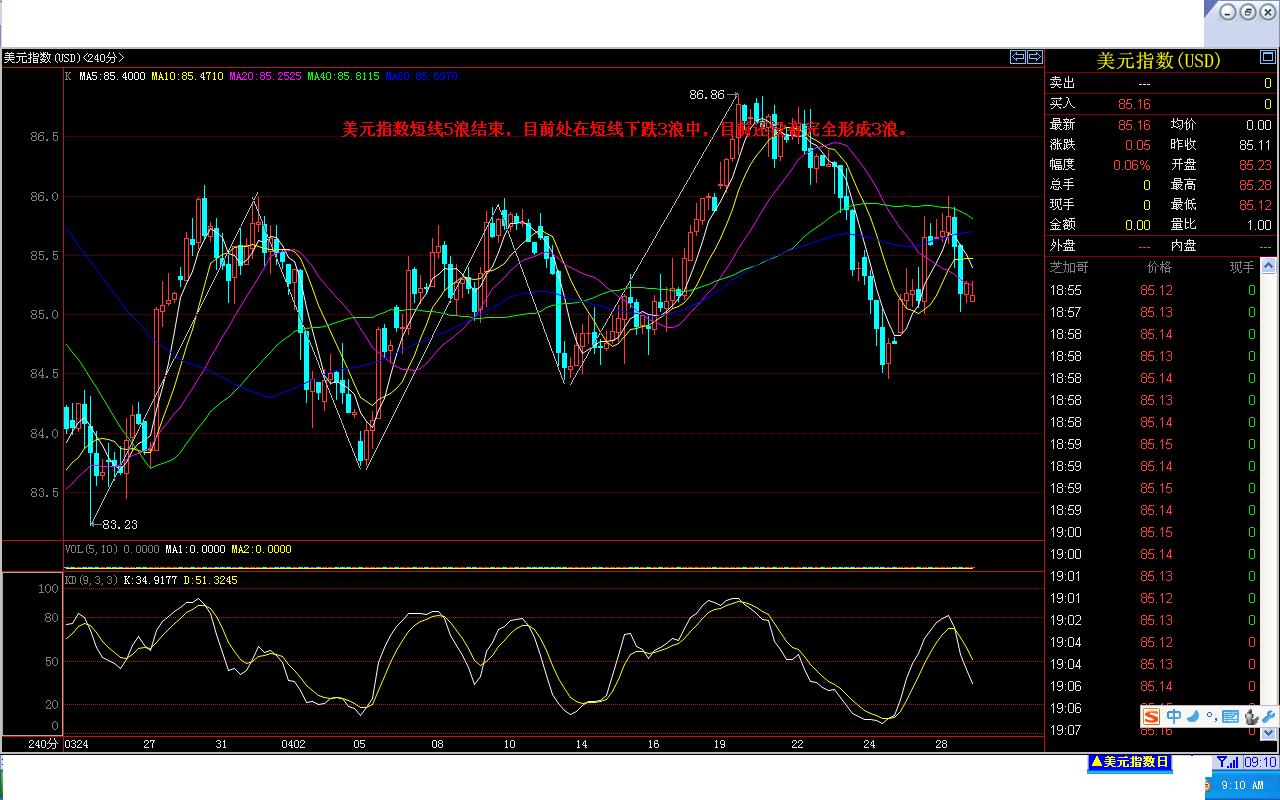Click the MA10:85.4710 indicator label
Viewport: 1280px width, 800px height.
(x=187, y=76)
